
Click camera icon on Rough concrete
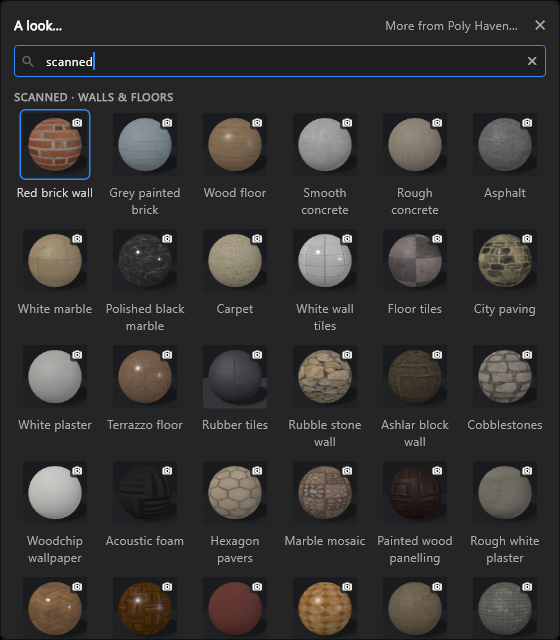437,122
